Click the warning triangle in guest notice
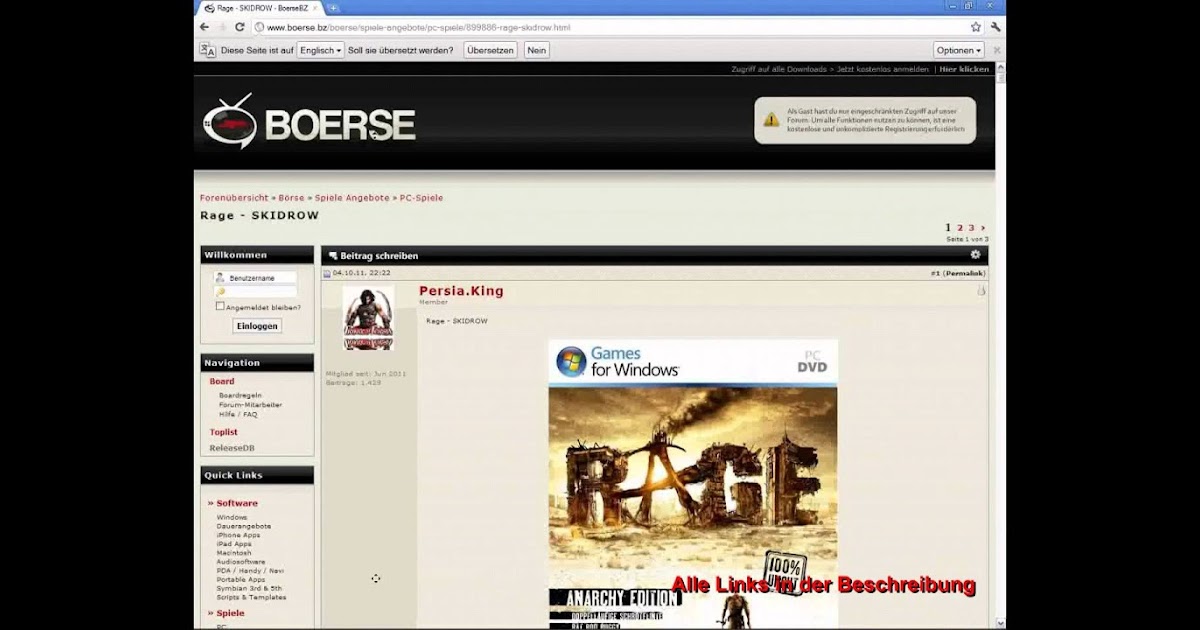Viewport: 1200px width, 630px height. [x=771, y=120]
